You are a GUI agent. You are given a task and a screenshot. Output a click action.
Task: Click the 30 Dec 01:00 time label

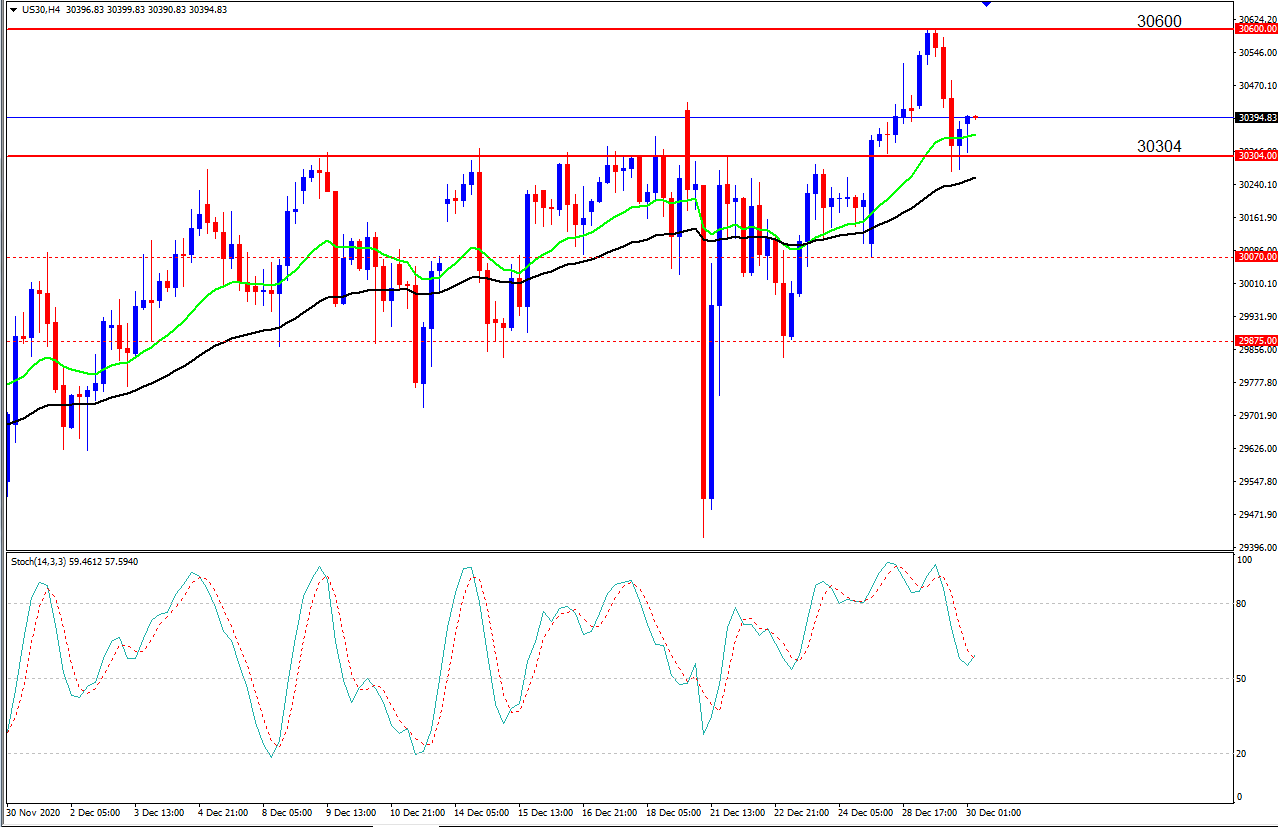(x=993, y=813)
